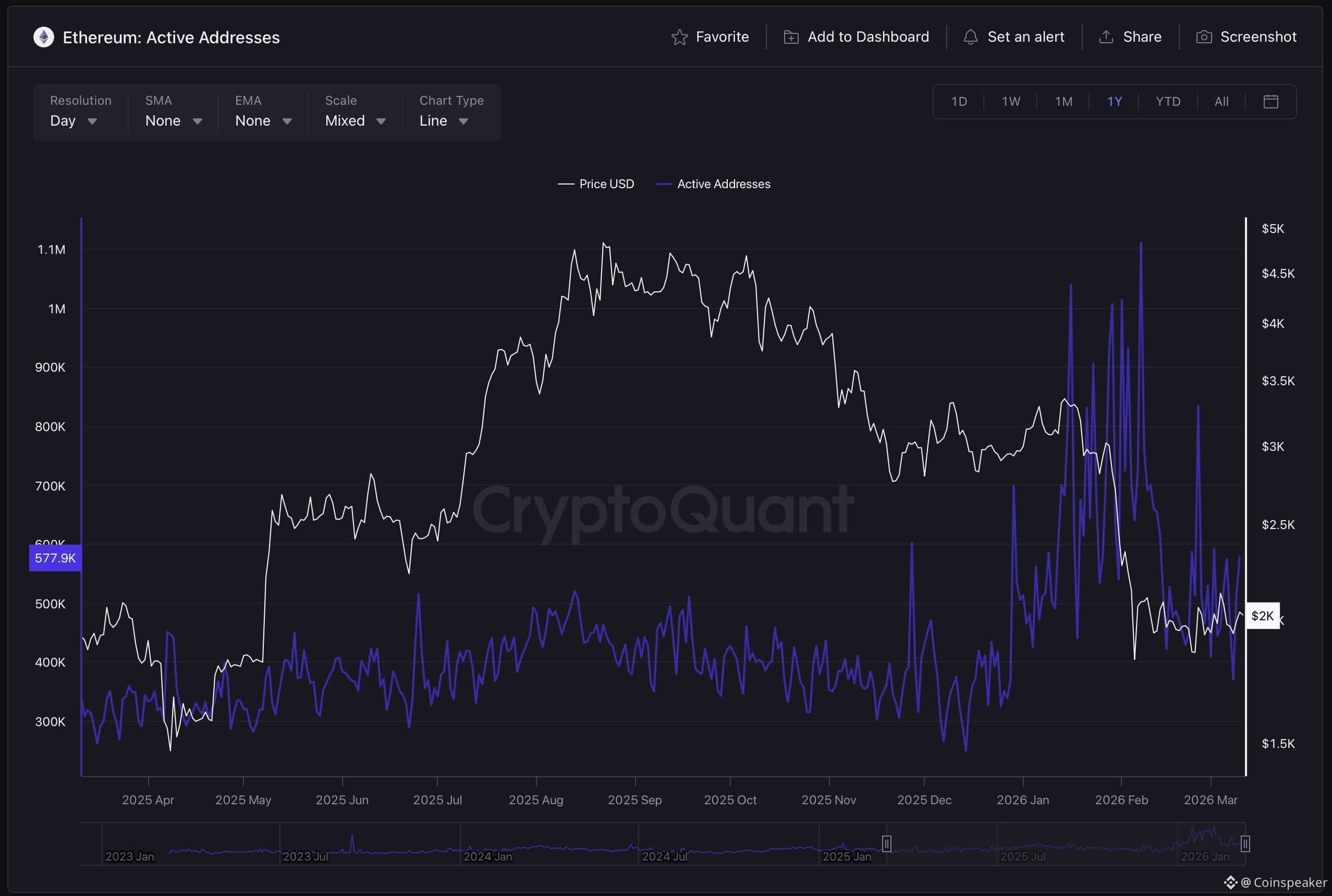The height and width of the screenshot is (896, 1332).
Task: Click the Screenshot camera icon
Action: coord(1204,37)
